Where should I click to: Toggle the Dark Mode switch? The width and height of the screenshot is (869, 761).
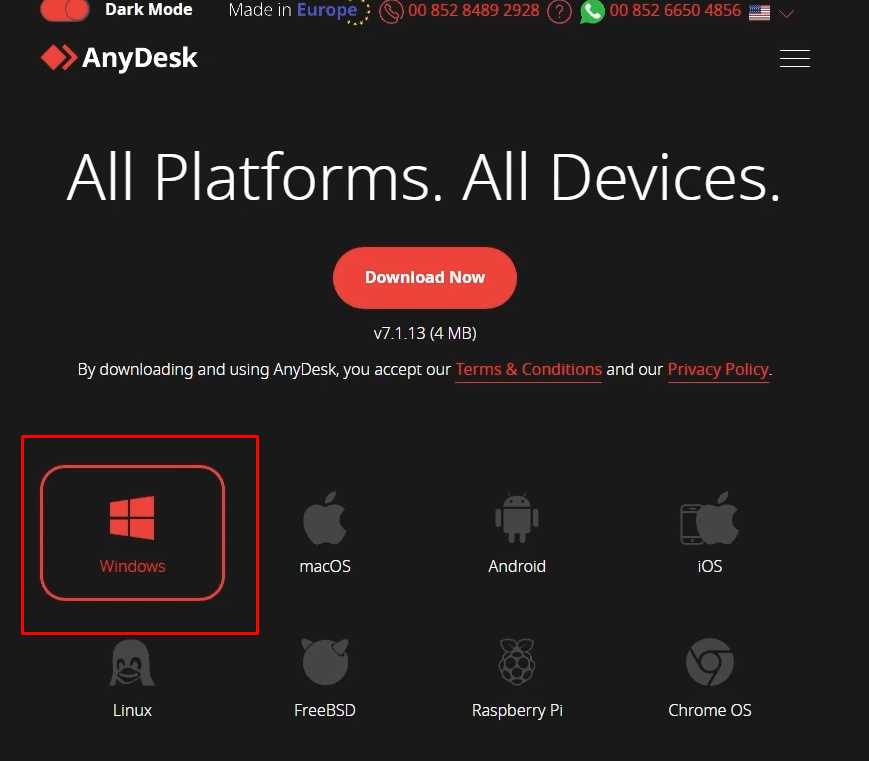65,10
